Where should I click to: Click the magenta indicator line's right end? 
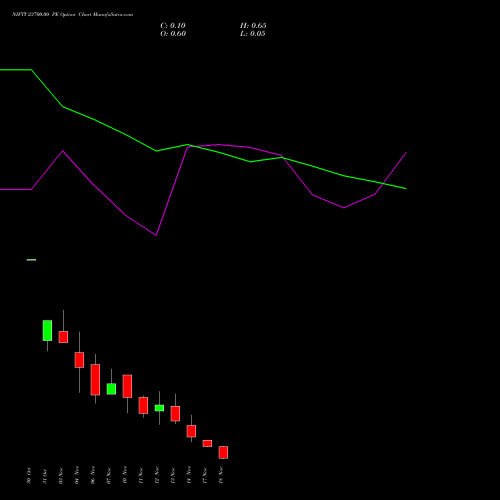pos(406,153)
